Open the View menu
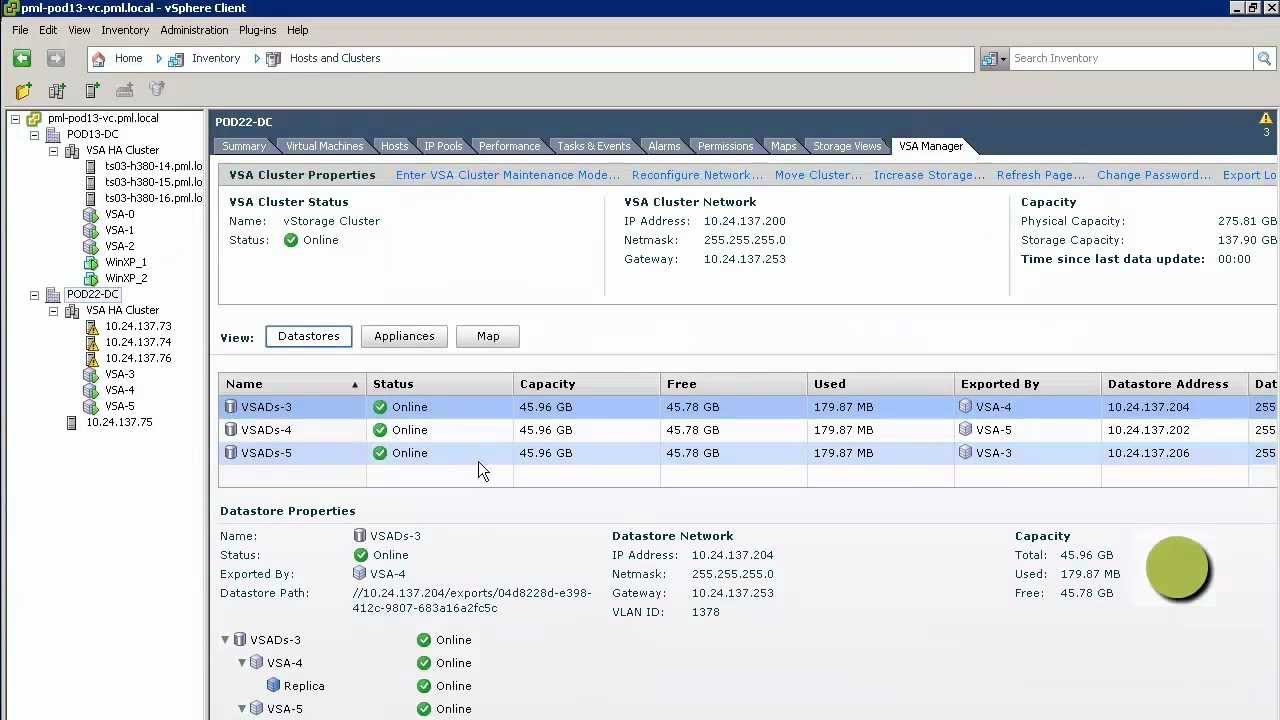Image resolution: width=1280 pixels, height=720 pixels. 79,30
